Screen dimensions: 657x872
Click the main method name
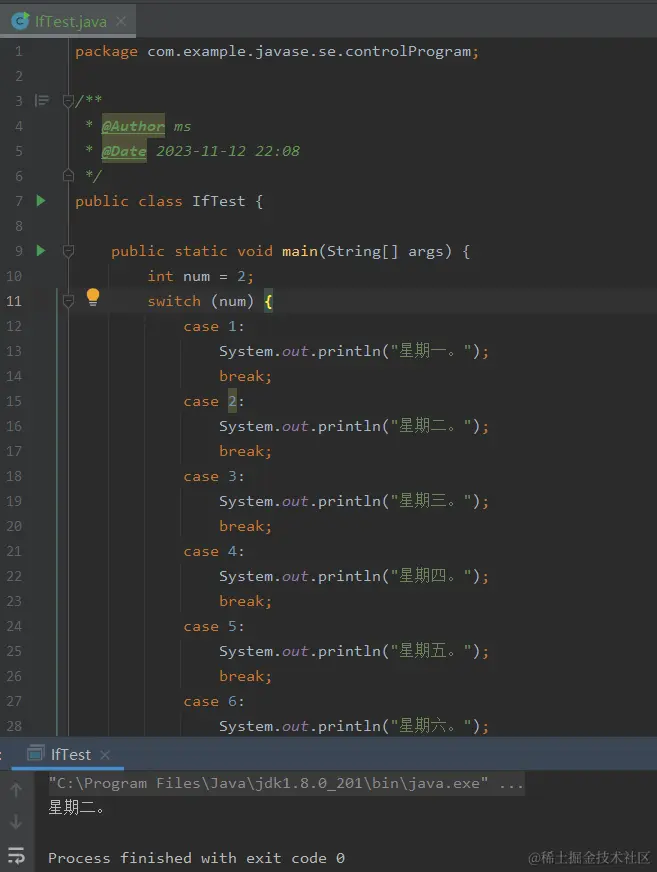[x=299, y=251]
